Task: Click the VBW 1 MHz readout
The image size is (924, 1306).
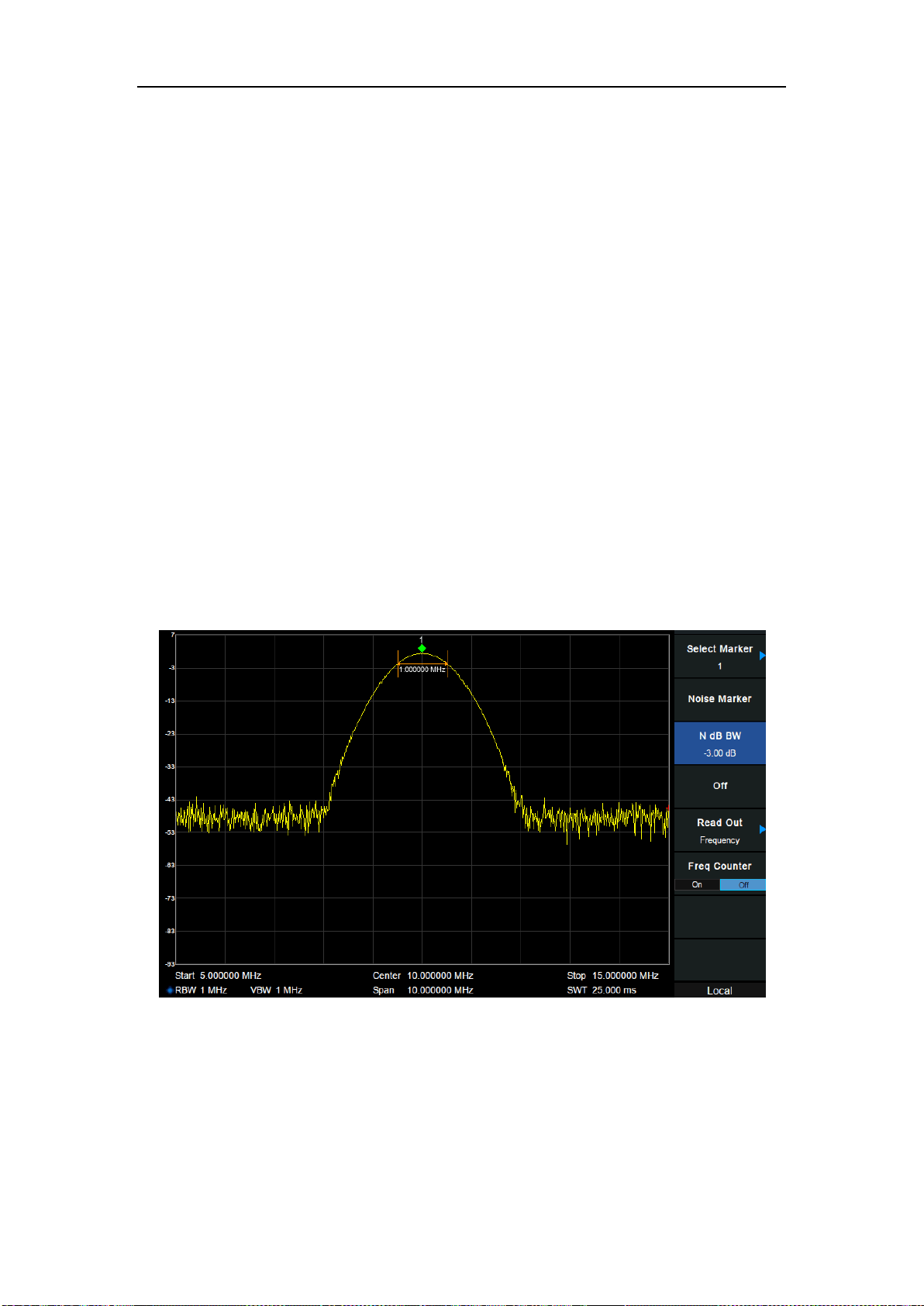Action: 276,991
